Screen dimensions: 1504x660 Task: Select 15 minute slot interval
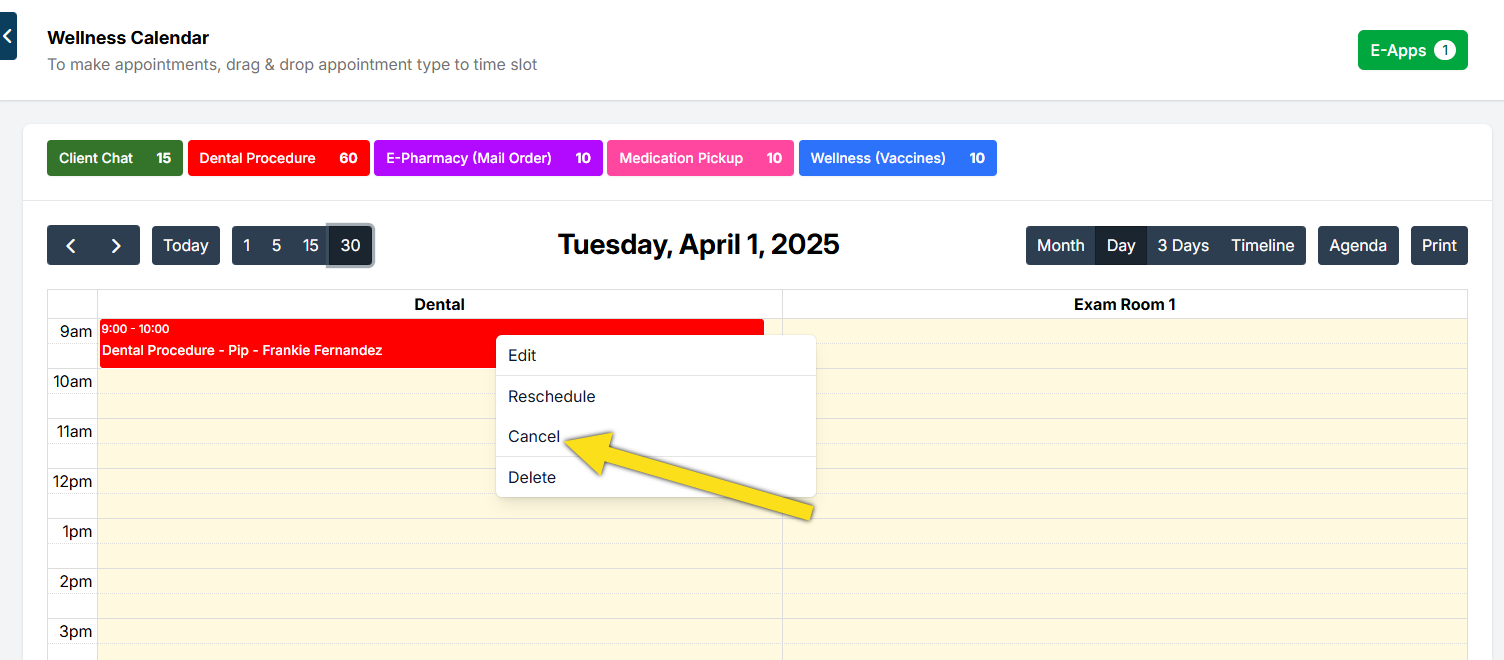pos(311,246)
